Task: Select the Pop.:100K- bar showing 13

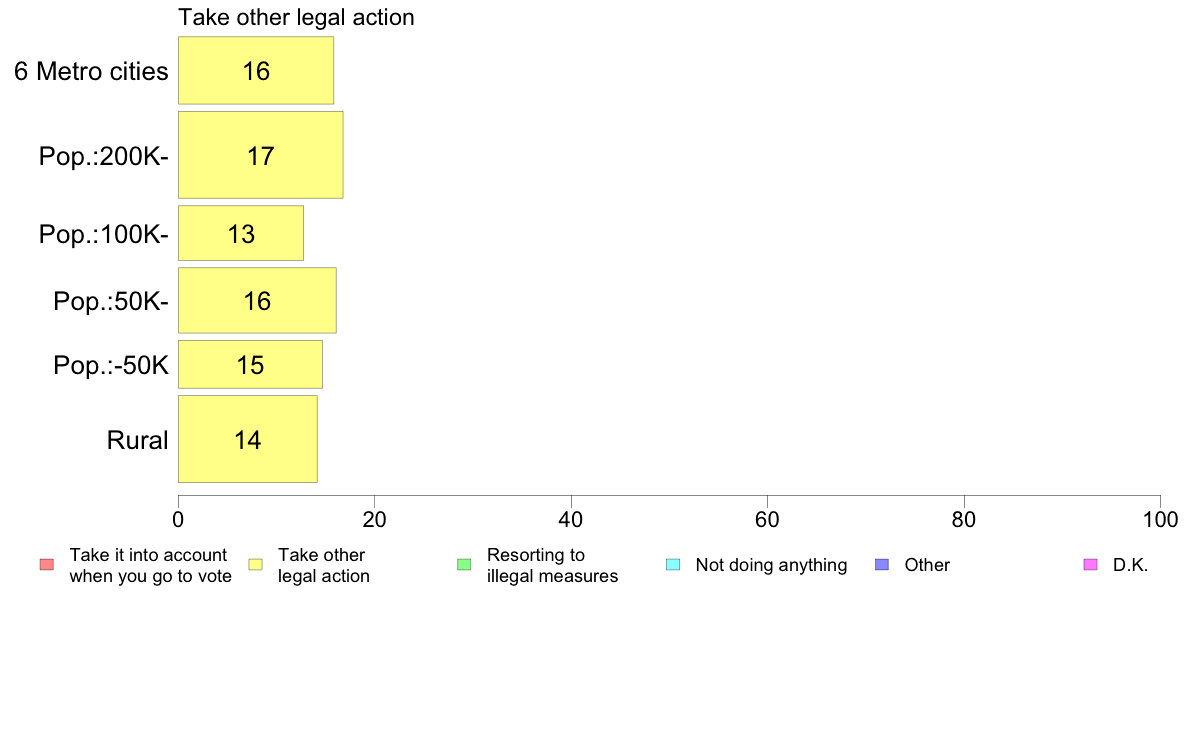Action: pos(241,233)
